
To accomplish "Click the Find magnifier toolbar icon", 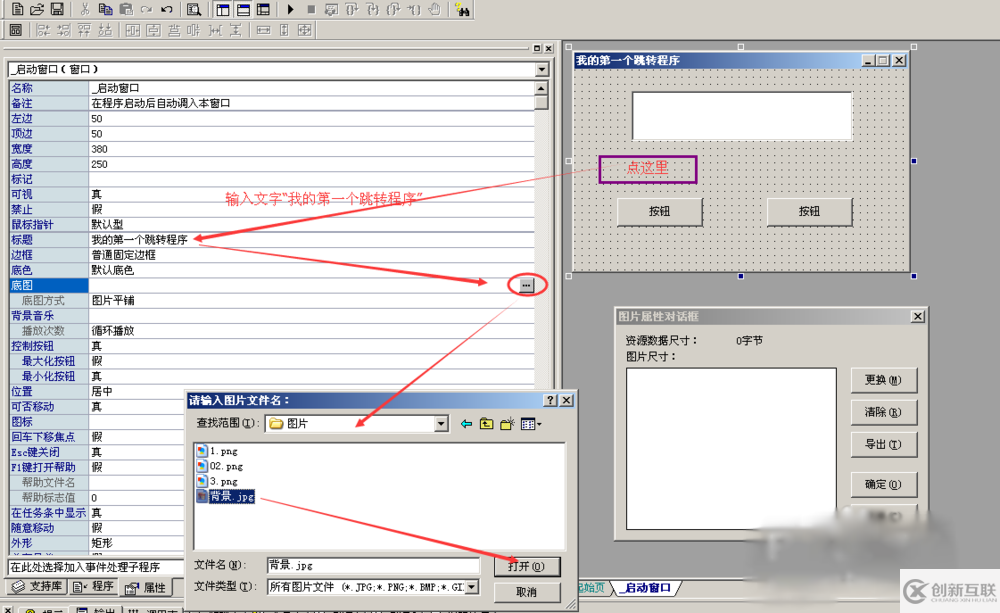I will [x=194, y=10].
